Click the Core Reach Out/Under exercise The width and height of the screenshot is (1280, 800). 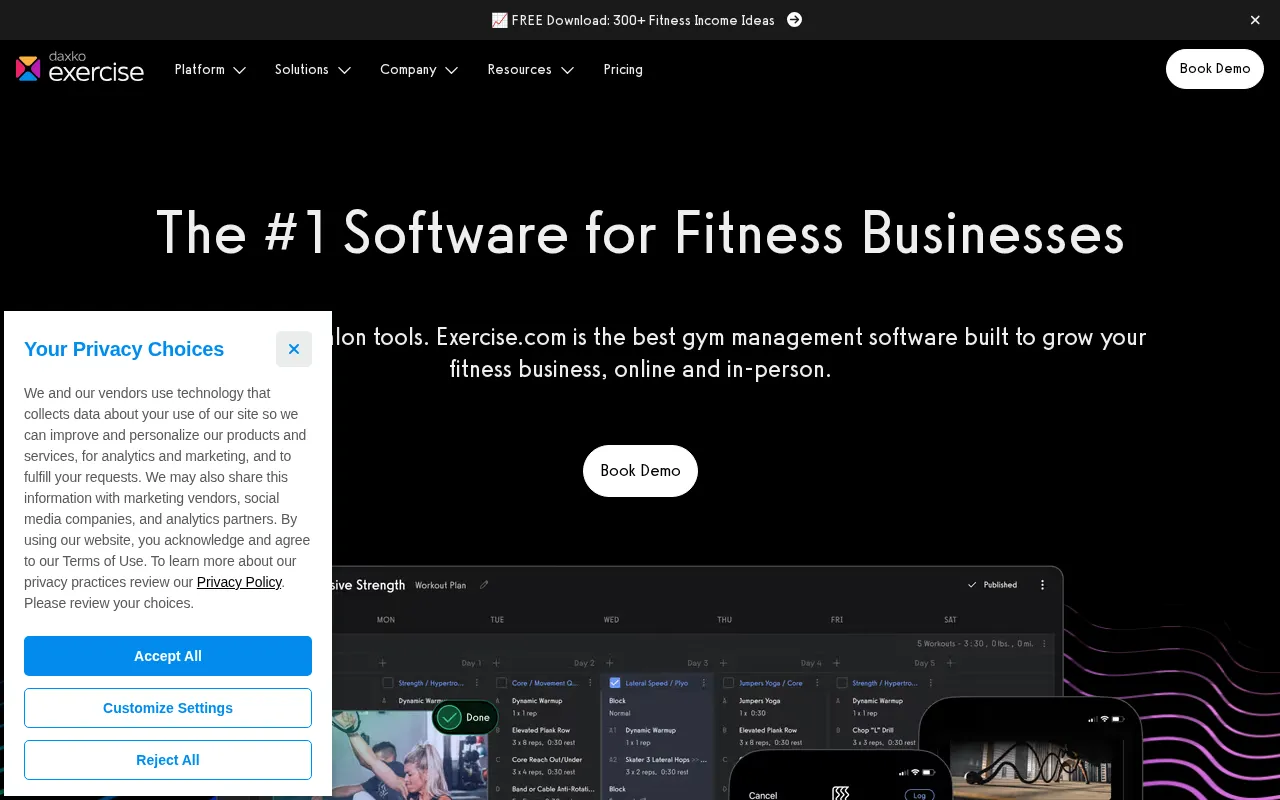547,760
